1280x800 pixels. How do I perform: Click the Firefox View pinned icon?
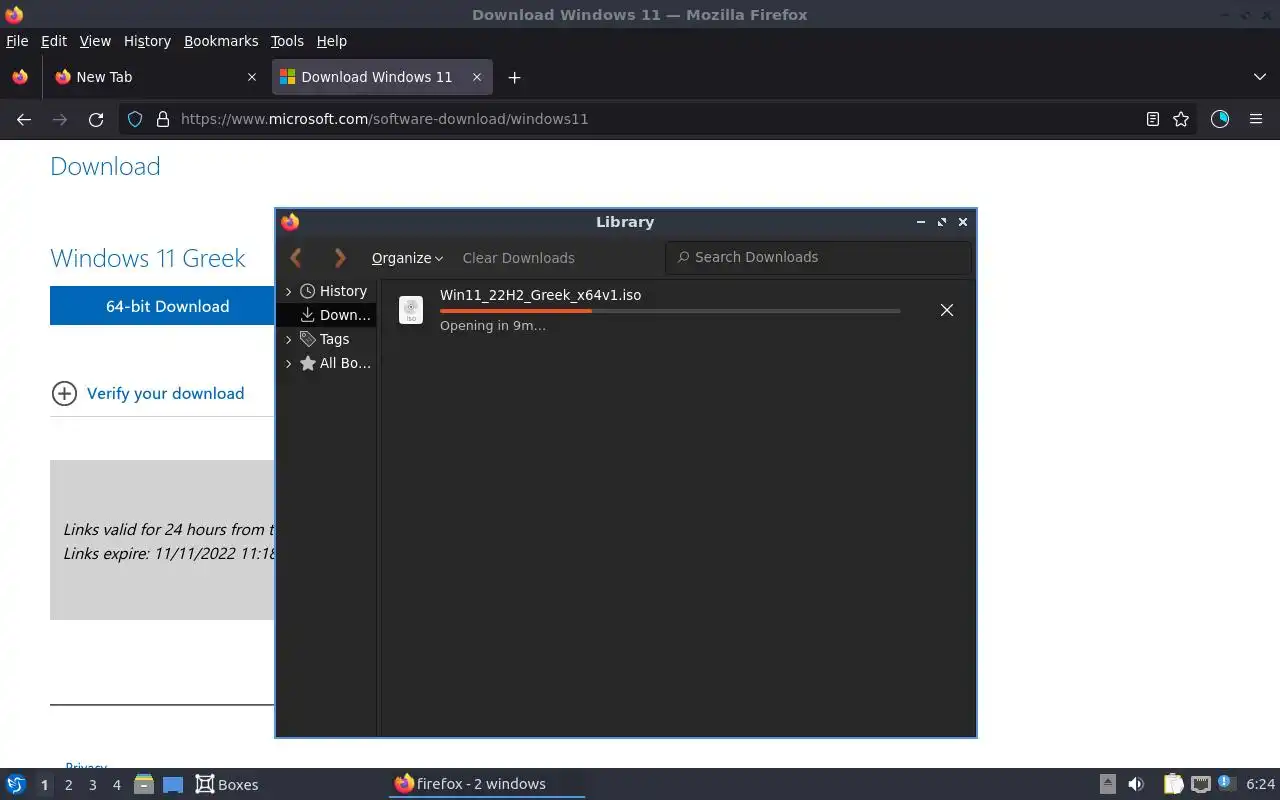(20, 77)
